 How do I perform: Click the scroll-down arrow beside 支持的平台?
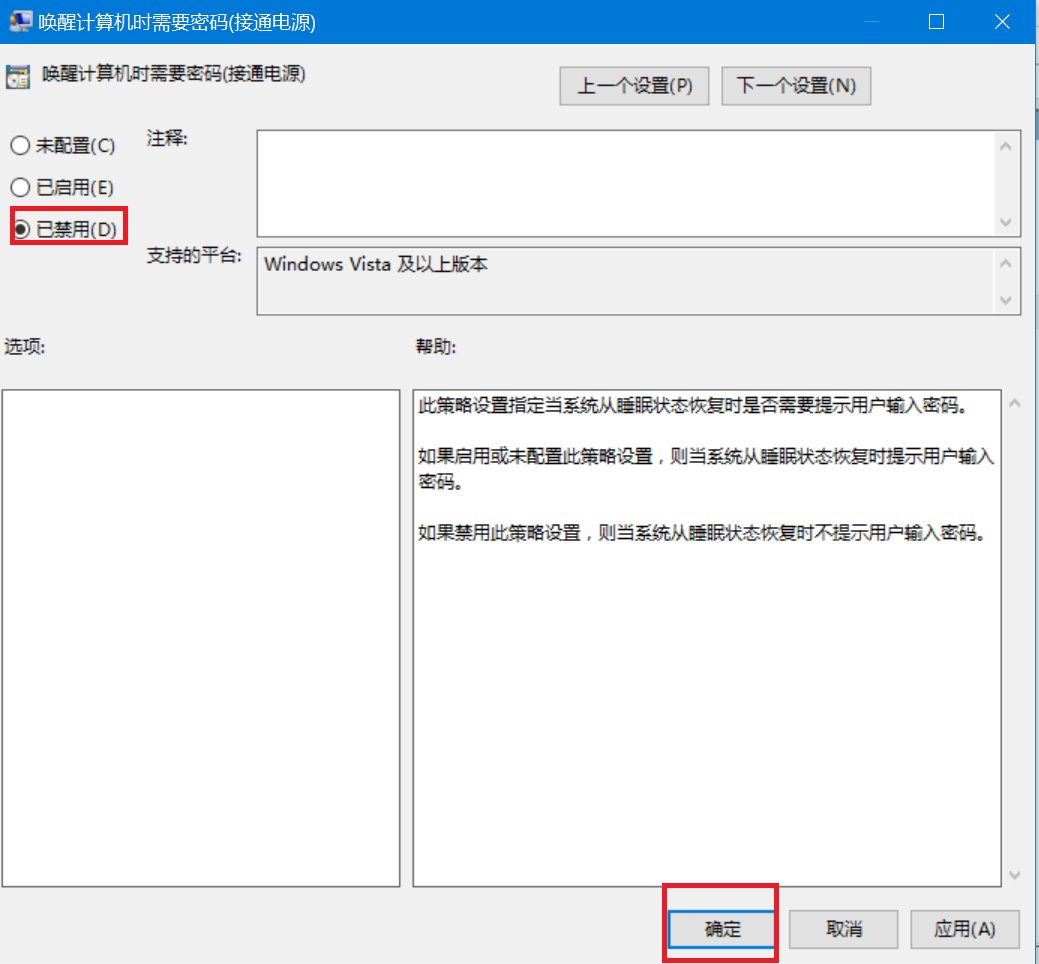pyautogui.click(x=1006, y=301)
